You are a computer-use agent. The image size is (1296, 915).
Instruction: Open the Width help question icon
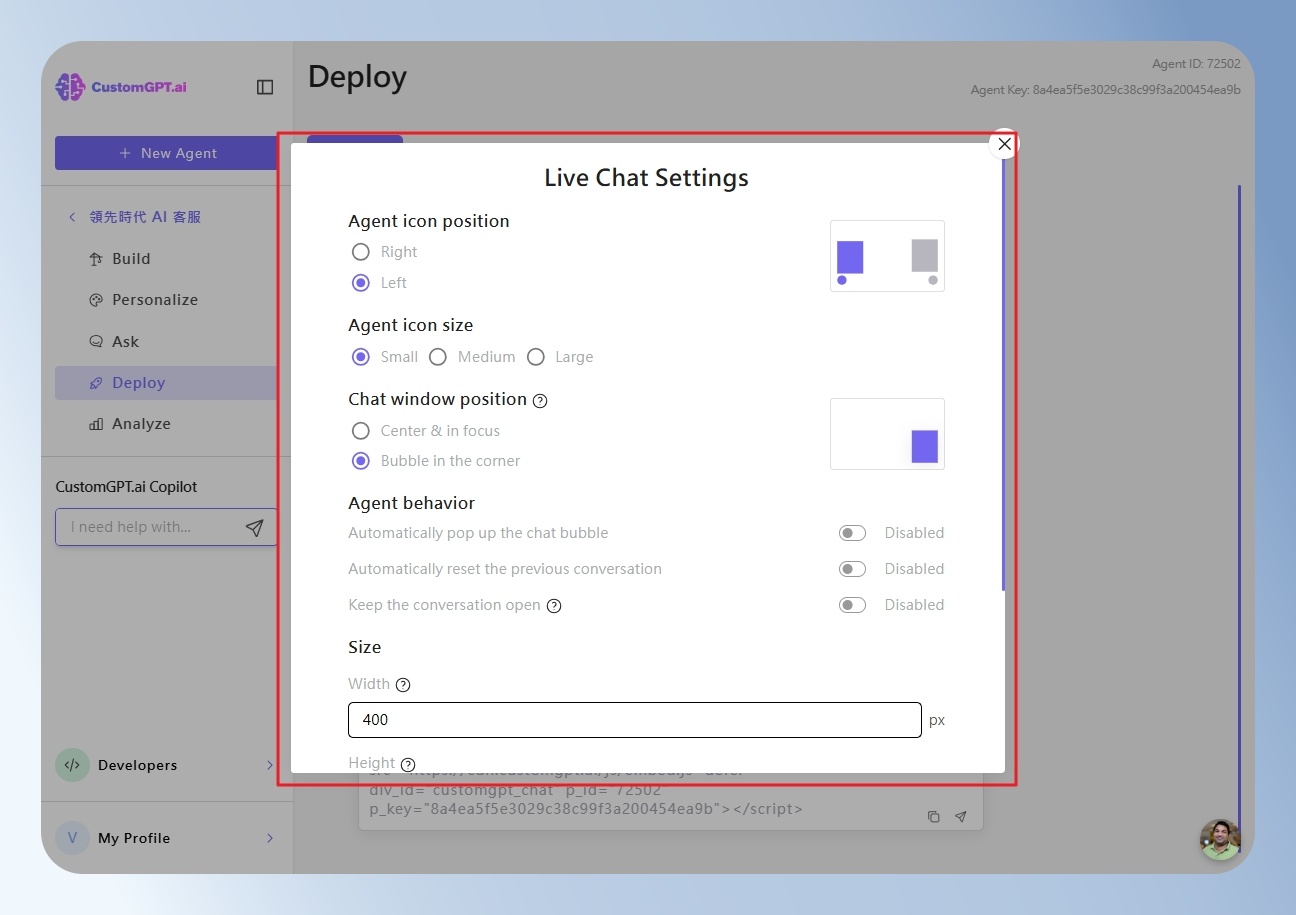403,685
